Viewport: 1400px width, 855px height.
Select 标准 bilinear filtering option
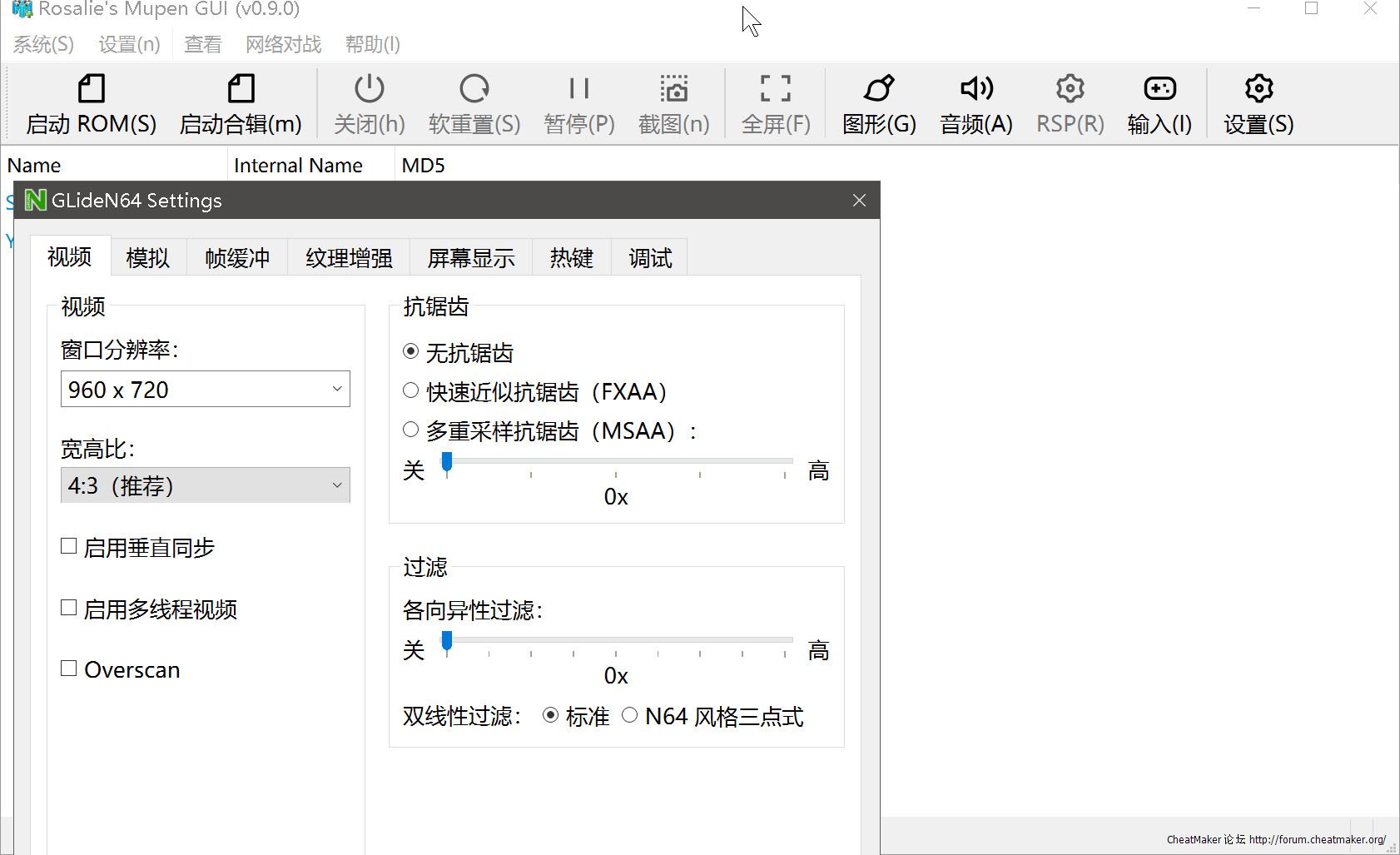(550, 715)
